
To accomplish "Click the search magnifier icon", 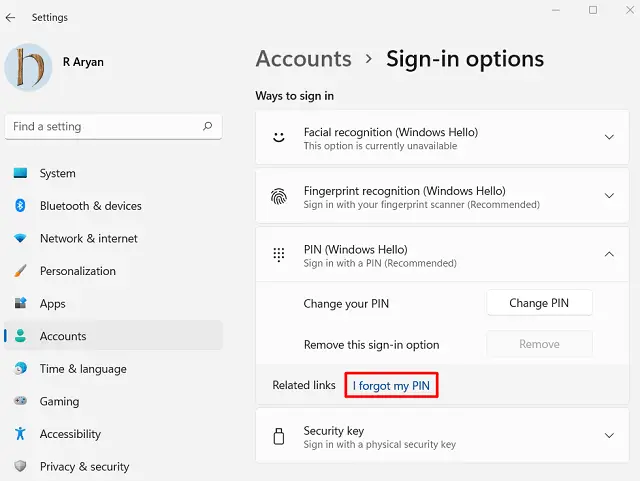I will (207, 126).
